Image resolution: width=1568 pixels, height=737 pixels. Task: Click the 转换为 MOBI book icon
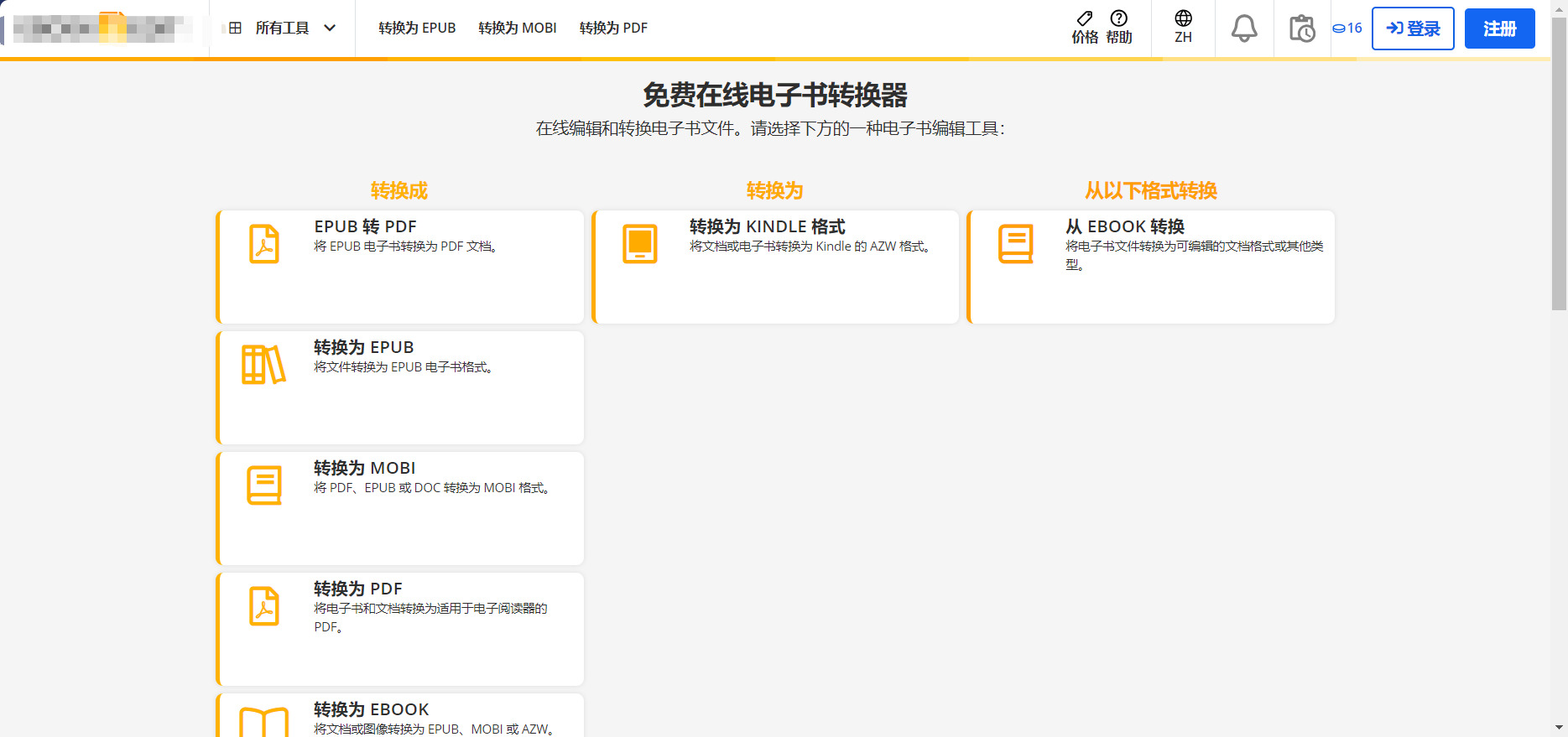(x=264, y=485)
